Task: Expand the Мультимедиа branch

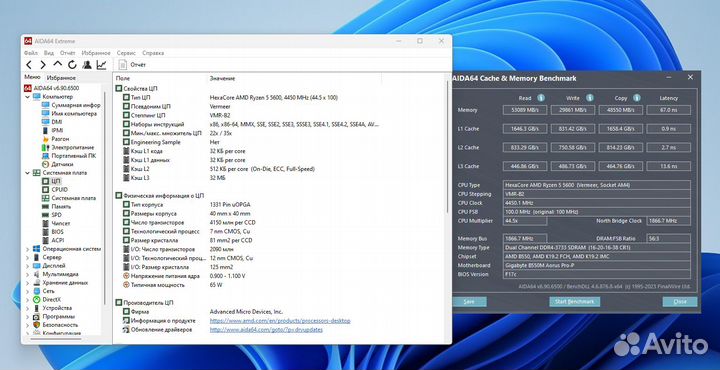Action: [28, 274]
